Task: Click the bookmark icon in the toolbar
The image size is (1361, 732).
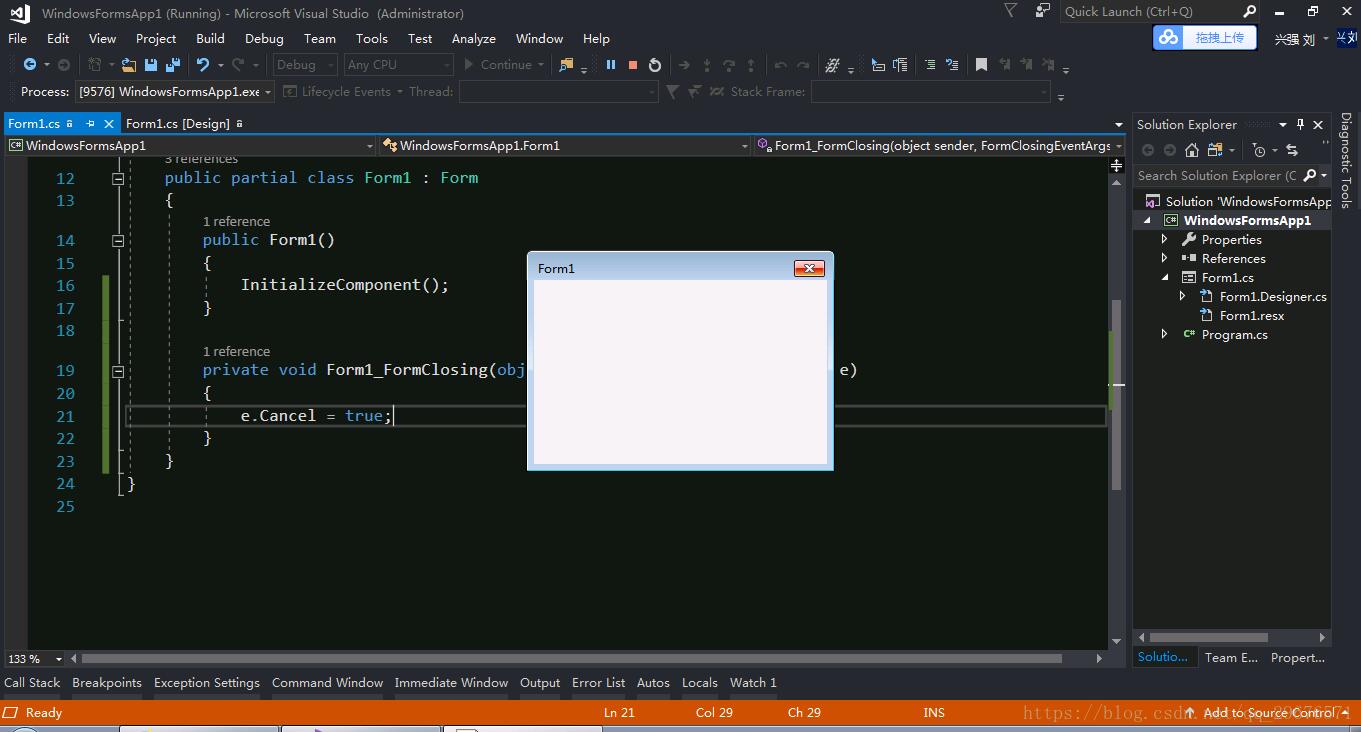Action: [981, 65]
